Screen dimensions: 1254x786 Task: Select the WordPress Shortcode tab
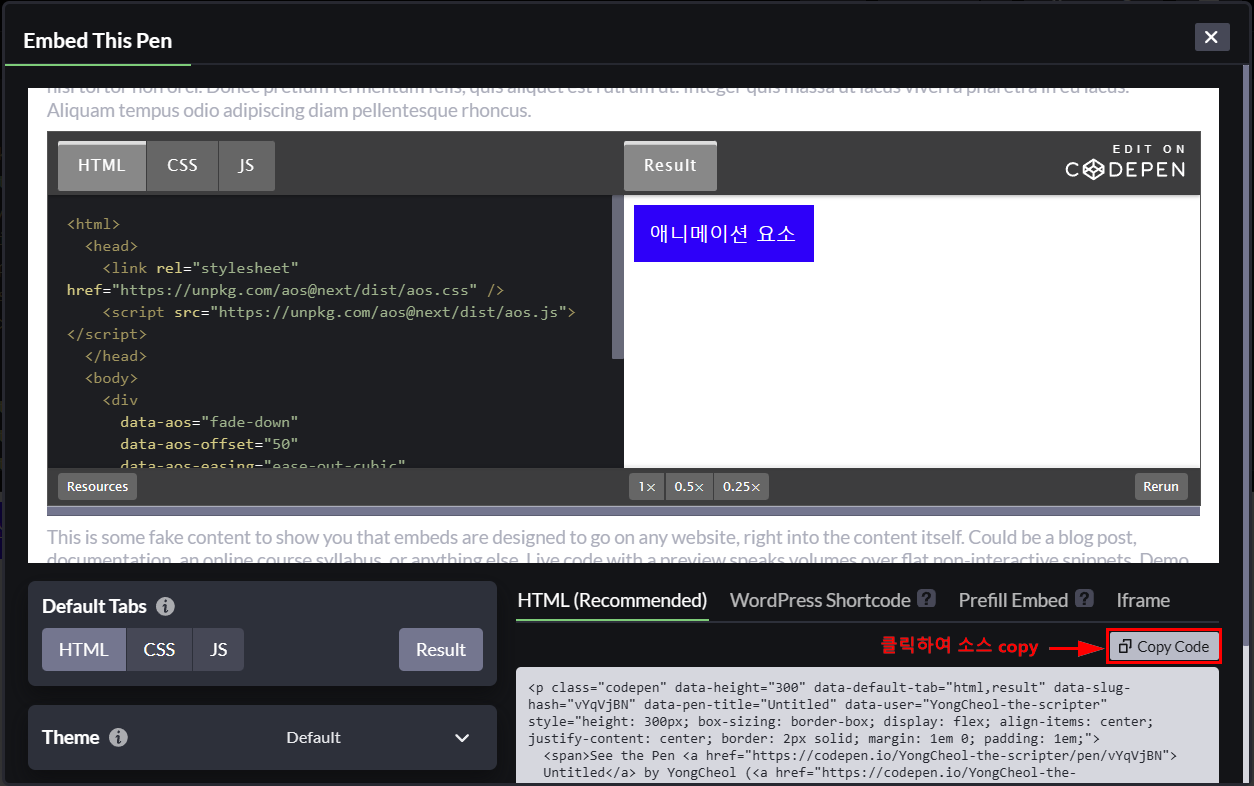coord(819,600)
